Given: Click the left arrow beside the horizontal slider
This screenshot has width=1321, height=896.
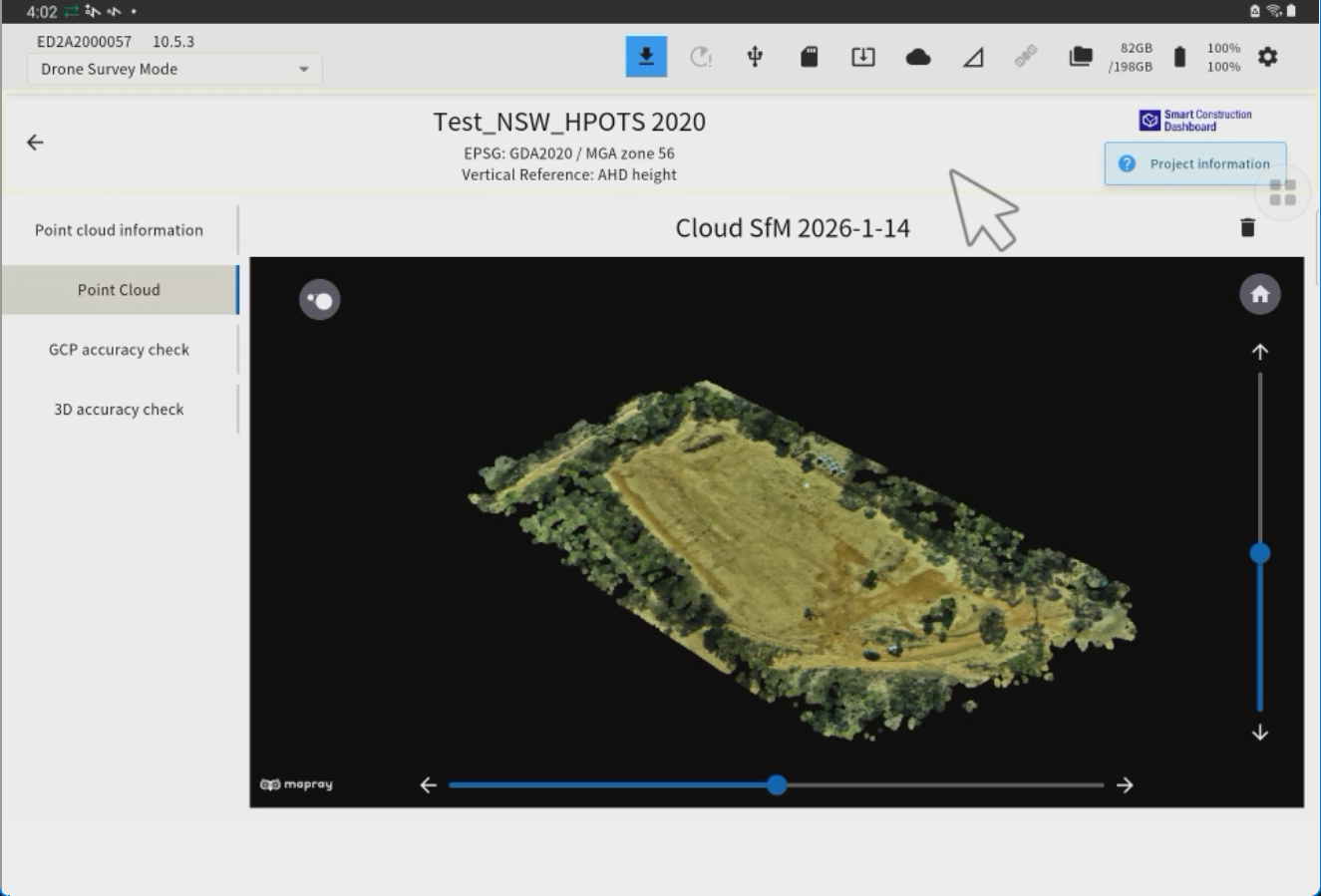Looking at the screenshot, I should click(429, 785).
